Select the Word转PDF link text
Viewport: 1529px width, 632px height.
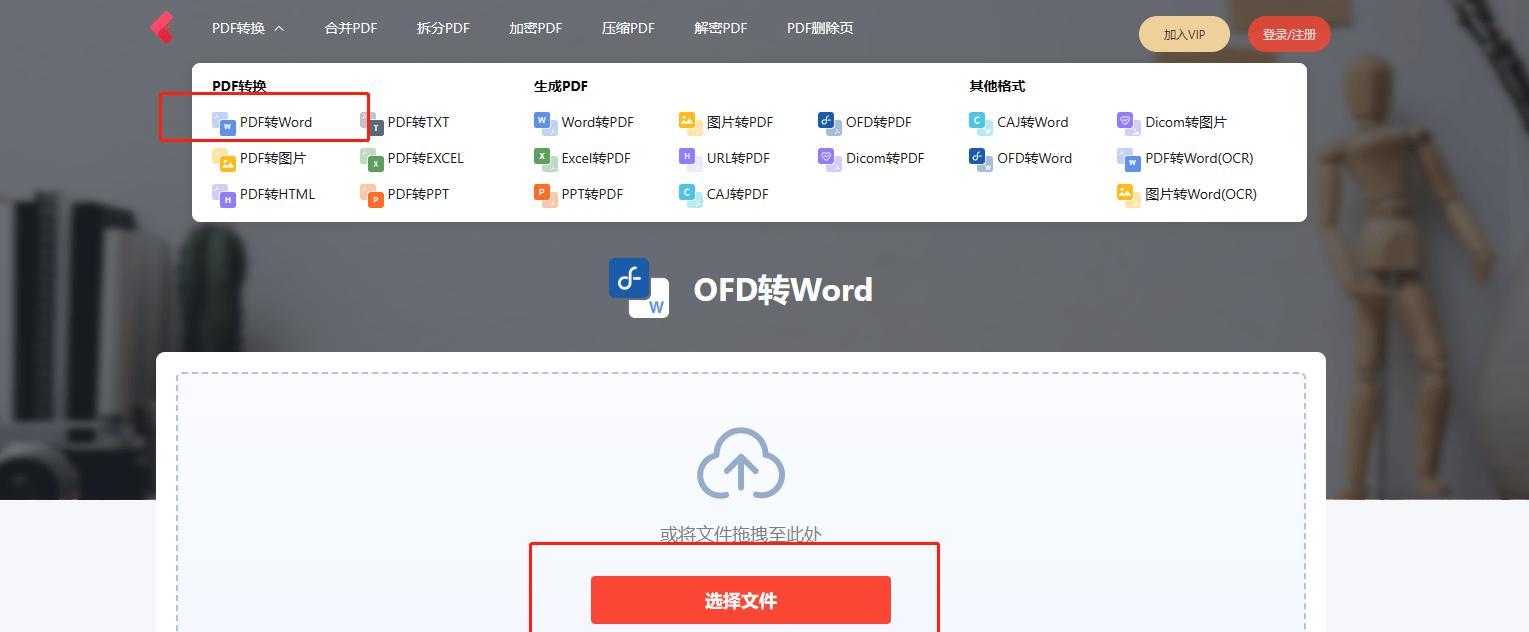pyautogui.click(x=598, y=122)
